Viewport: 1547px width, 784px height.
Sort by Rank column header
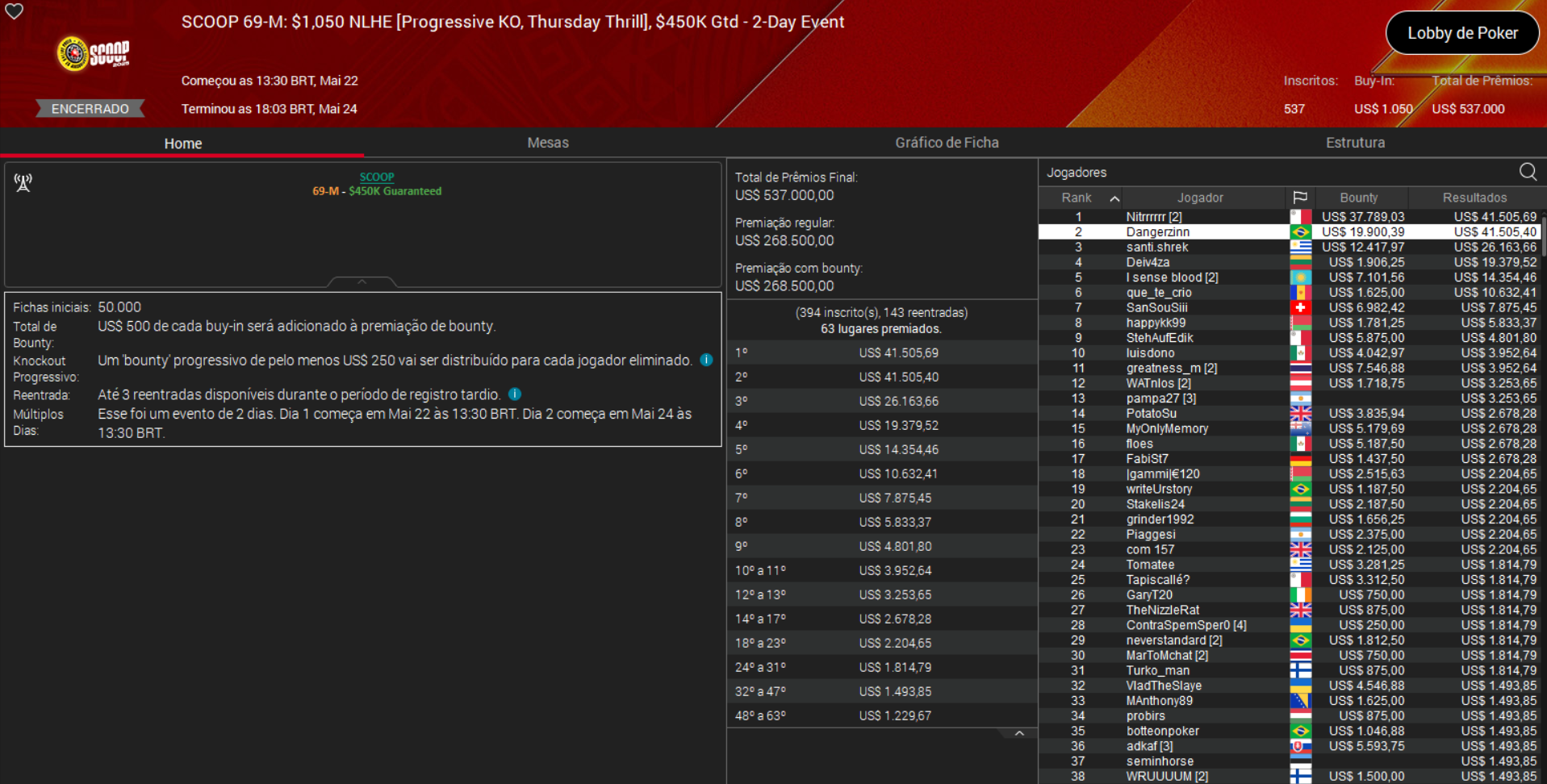point(1077,198)
